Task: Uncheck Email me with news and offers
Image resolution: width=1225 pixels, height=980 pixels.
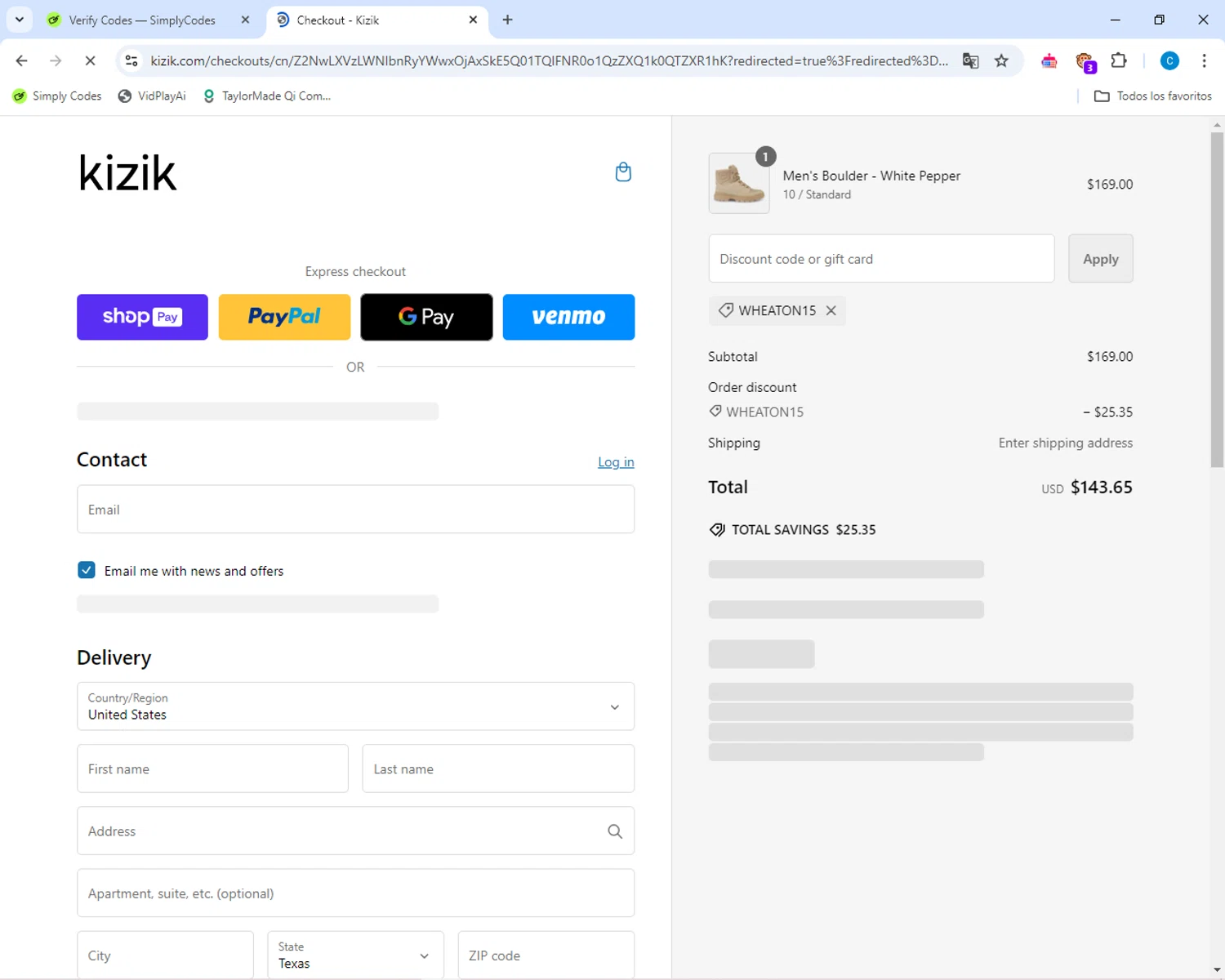Action: tap(87, 570)
